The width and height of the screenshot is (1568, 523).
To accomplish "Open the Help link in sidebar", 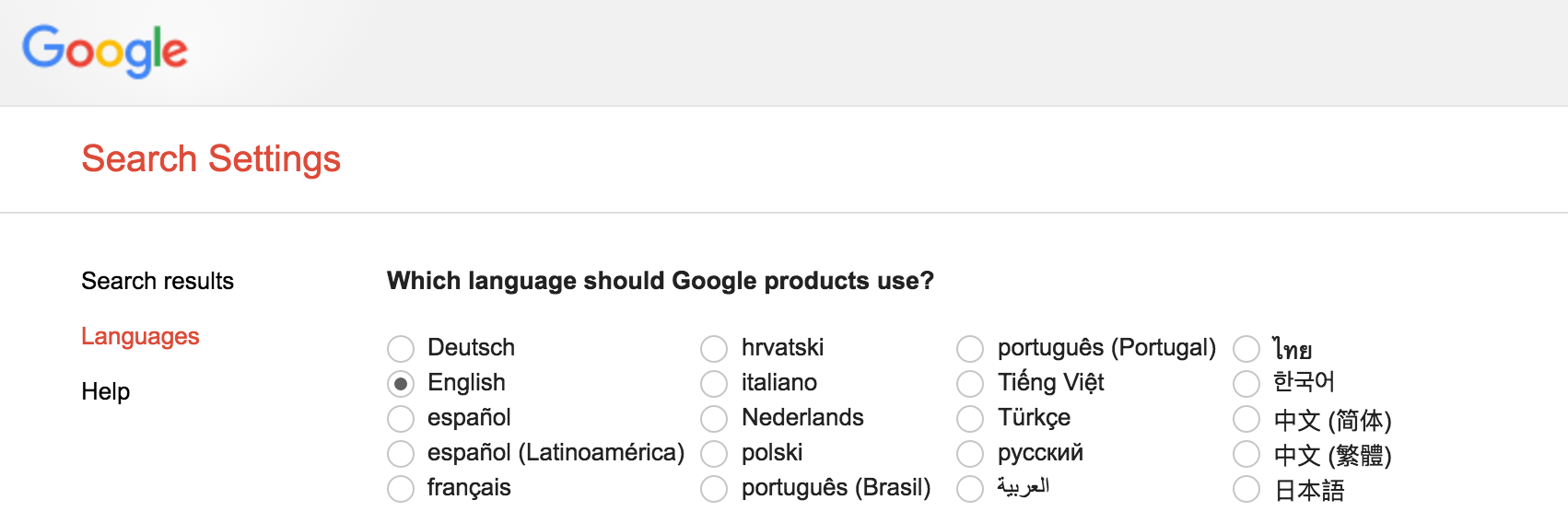I will [x=106, y=391].
